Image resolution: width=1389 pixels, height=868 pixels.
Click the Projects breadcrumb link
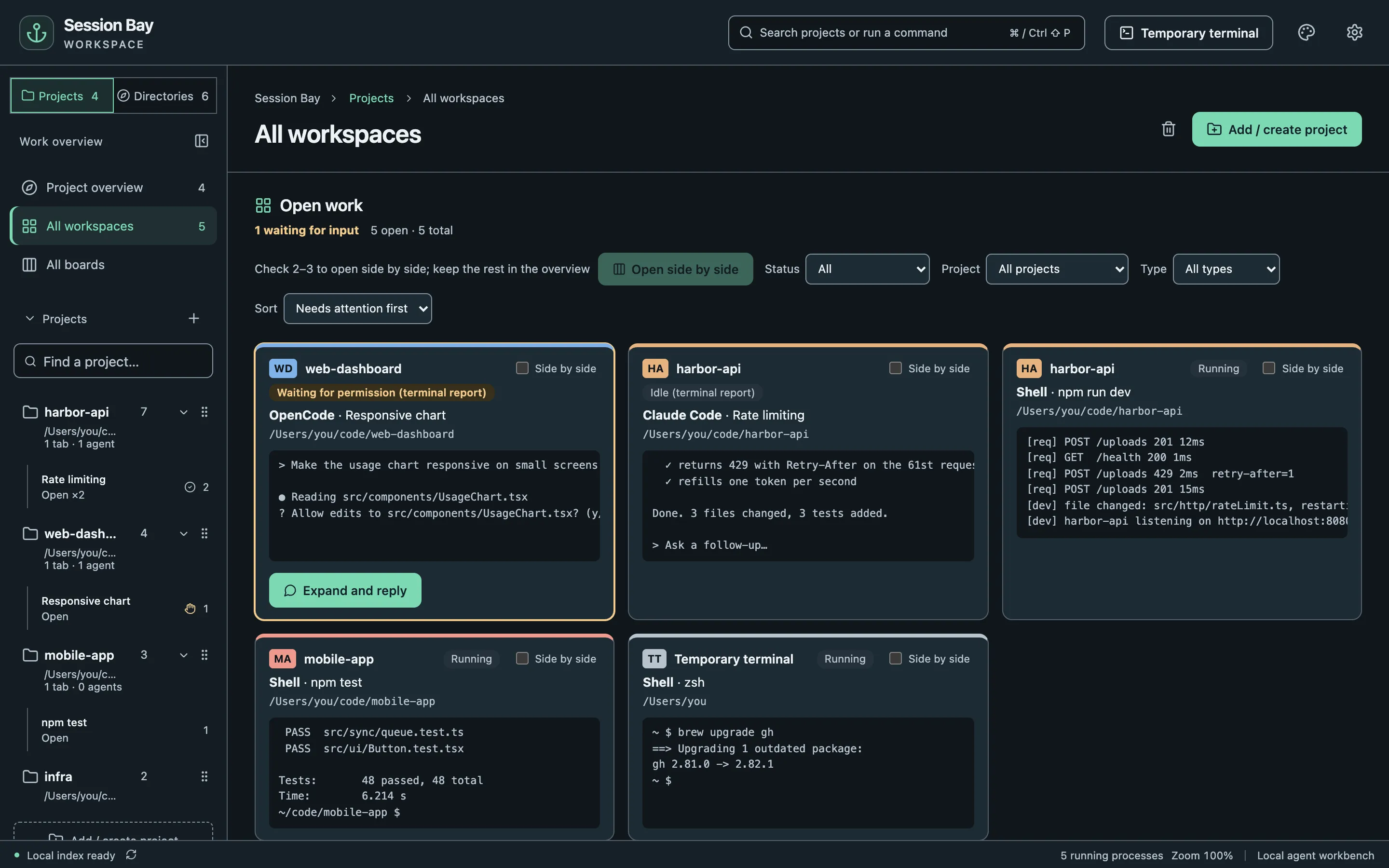point(371,98)
